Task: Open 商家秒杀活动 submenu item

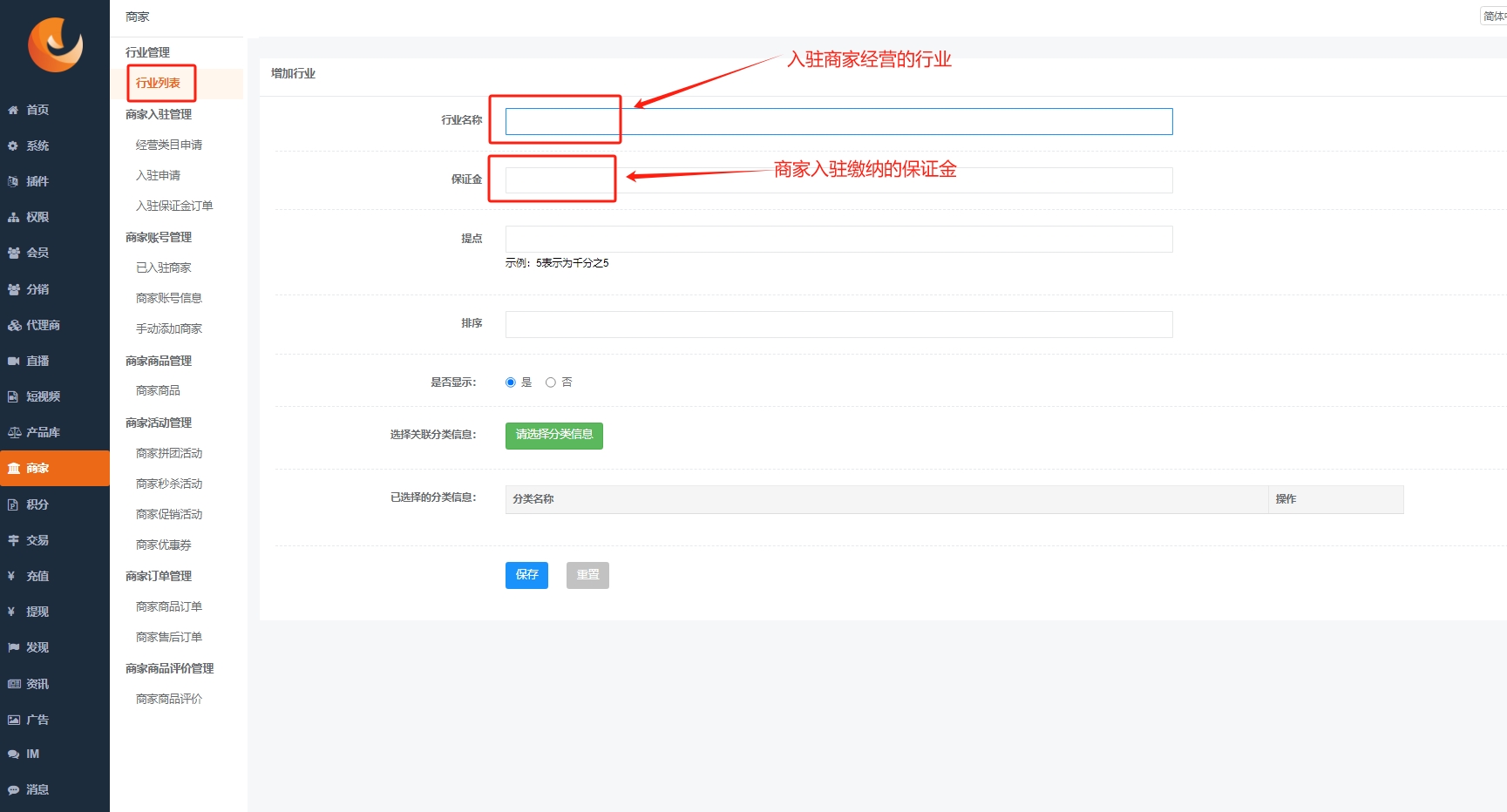Action: coord(169,484)
